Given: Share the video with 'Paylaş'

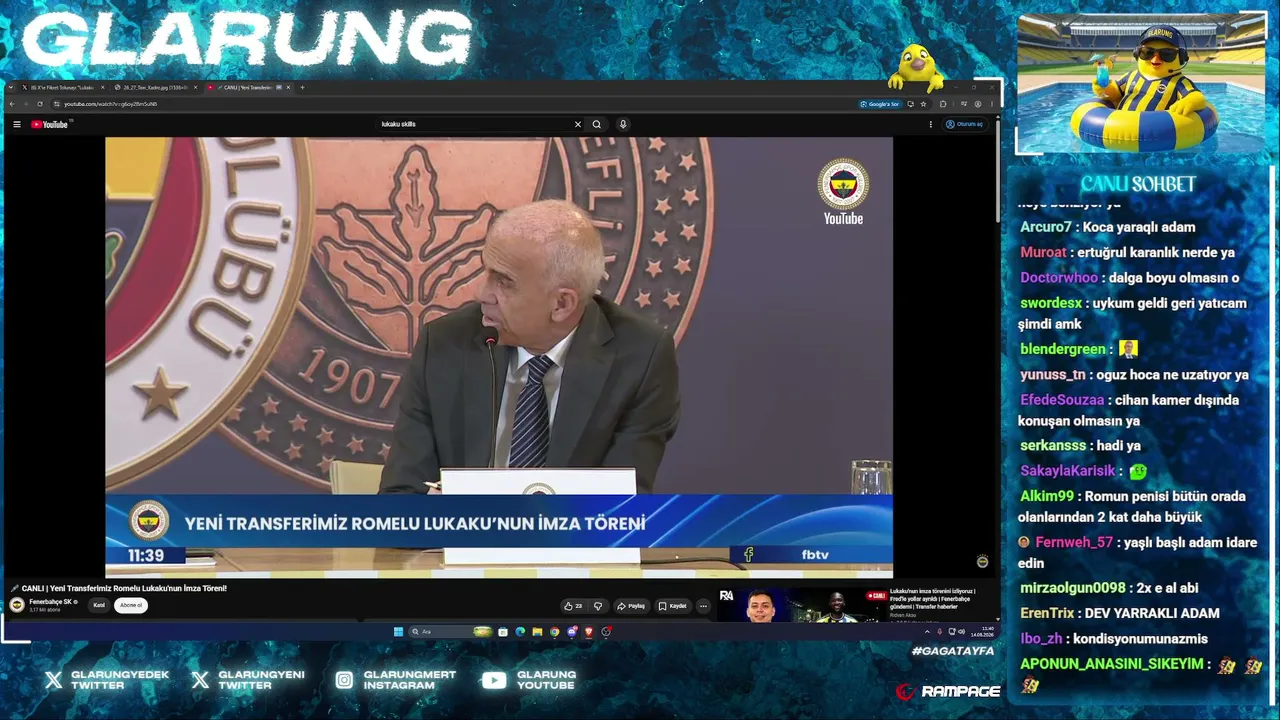Looking at the screenshot, I should click(x=631, y=606).
